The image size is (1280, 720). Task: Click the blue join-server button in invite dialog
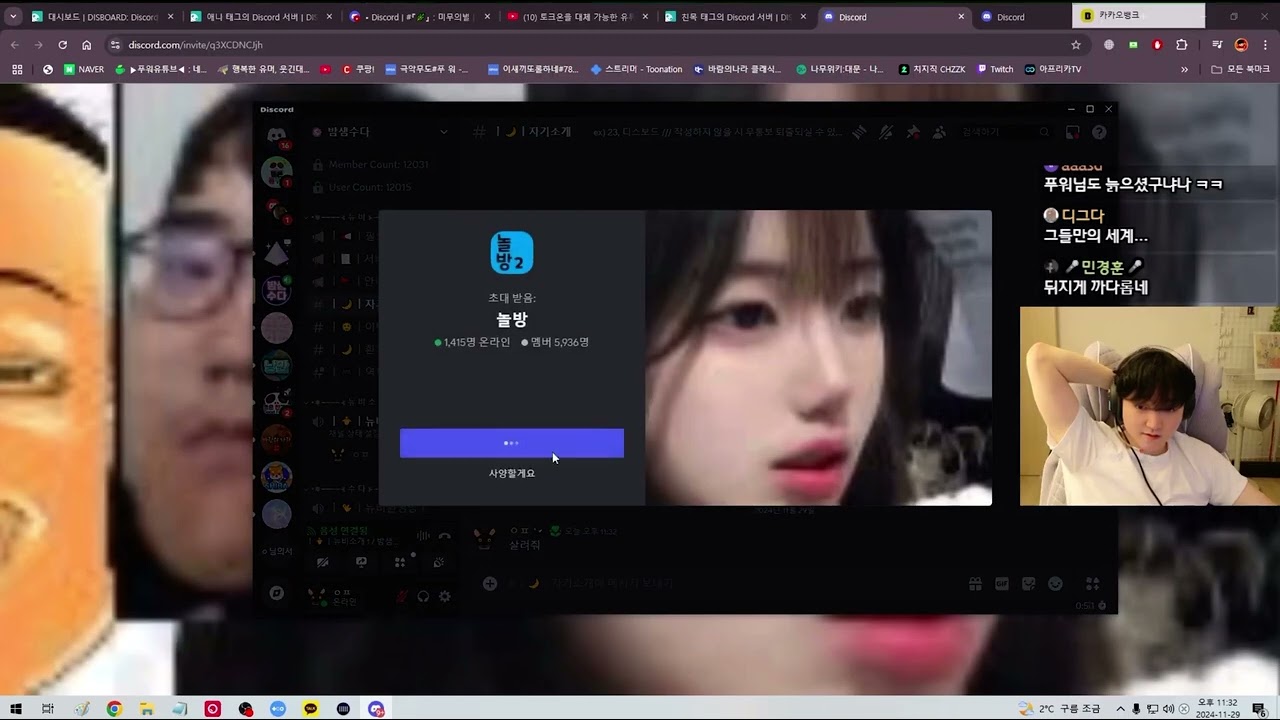[512, 443]
